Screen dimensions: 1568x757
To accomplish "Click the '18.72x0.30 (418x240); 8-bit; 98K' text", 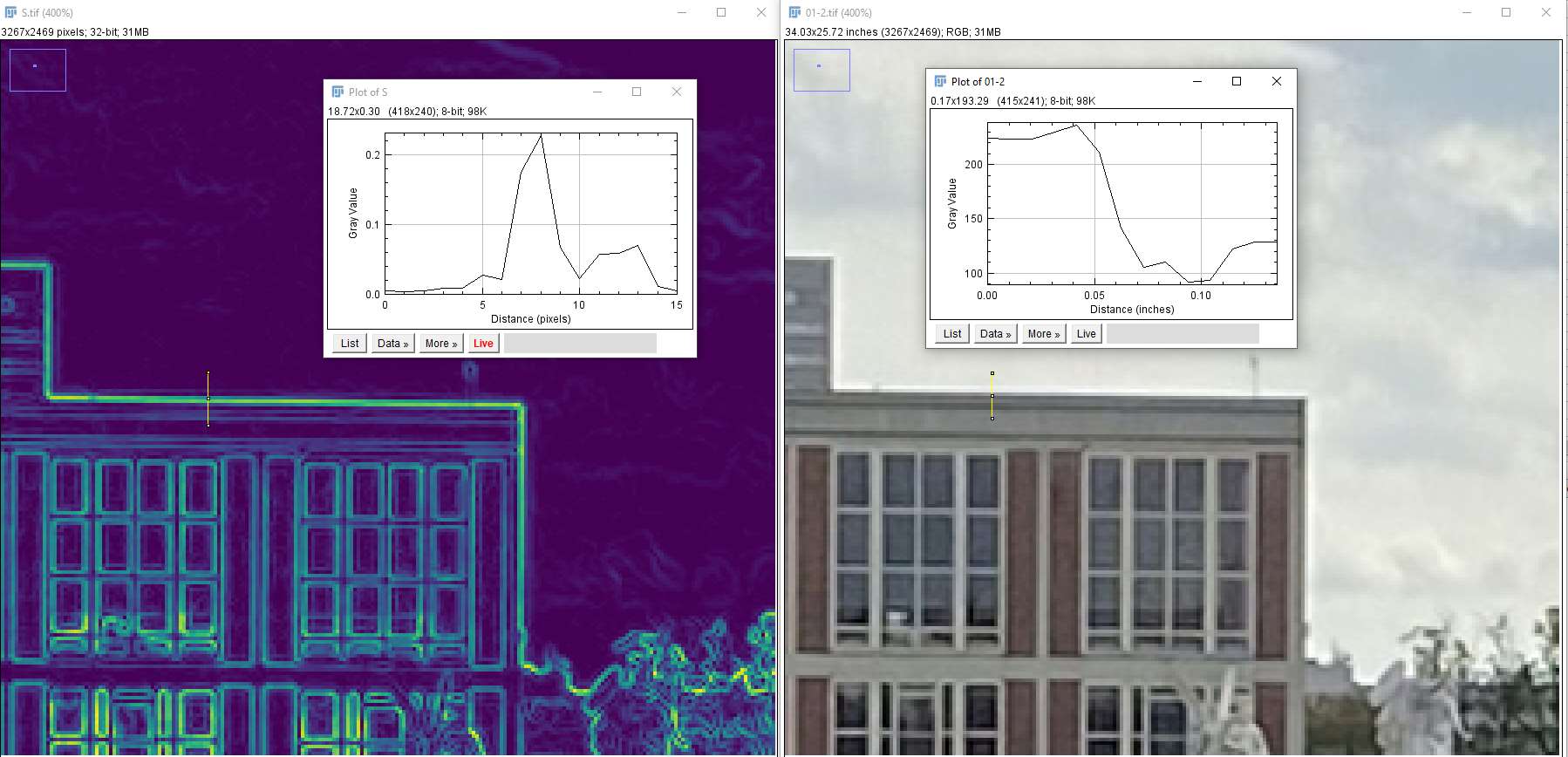I will (407, 112).
